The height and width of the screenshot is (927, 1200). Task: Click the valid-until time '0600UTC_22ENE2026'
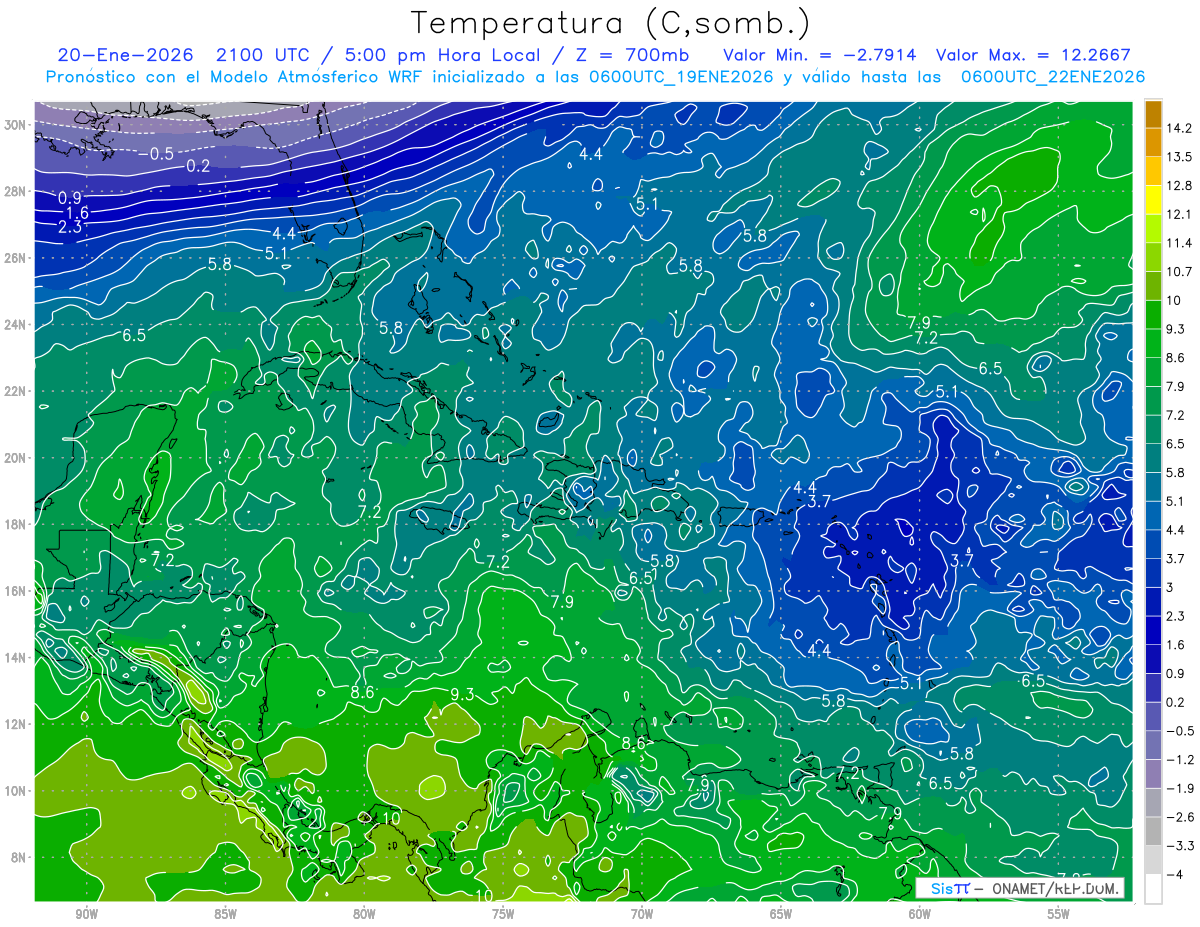pyautogui.click(x=1052, y=77)
